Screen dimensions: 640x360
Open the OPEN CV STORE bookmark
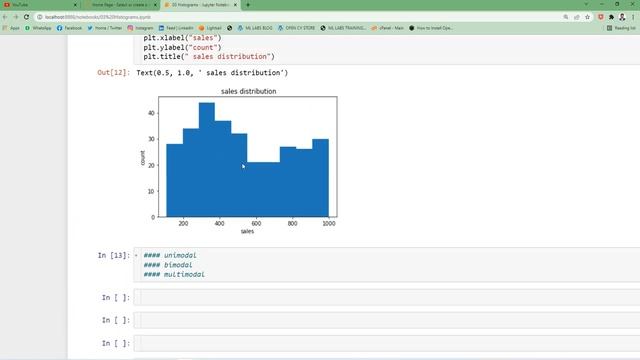pyautogui.click(x=296, y=28)
